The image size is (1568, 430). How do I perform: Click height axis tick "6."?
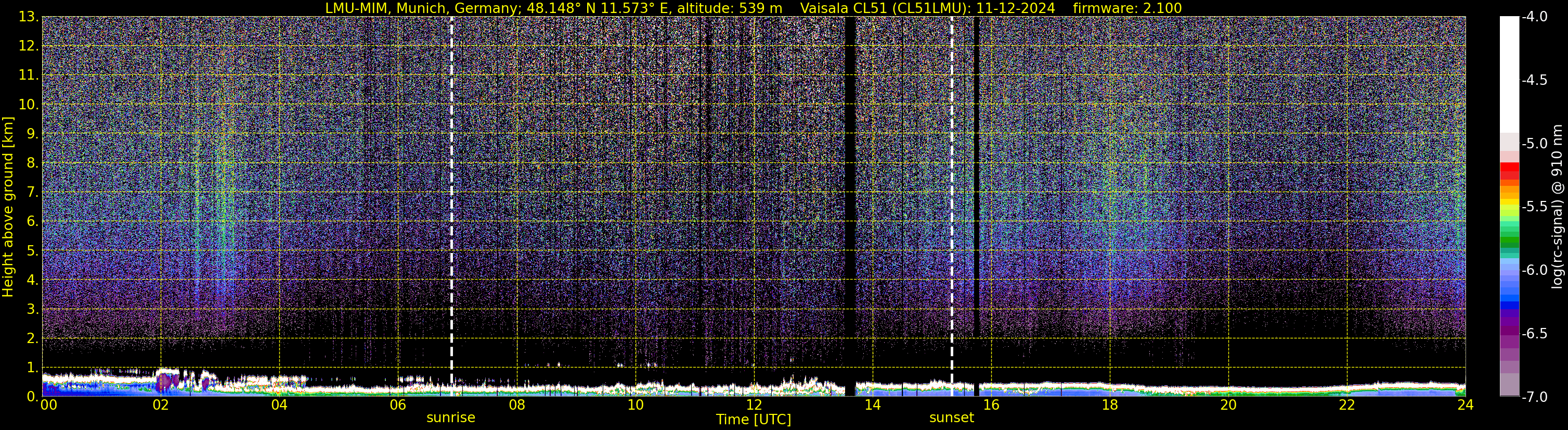point(33,222)
